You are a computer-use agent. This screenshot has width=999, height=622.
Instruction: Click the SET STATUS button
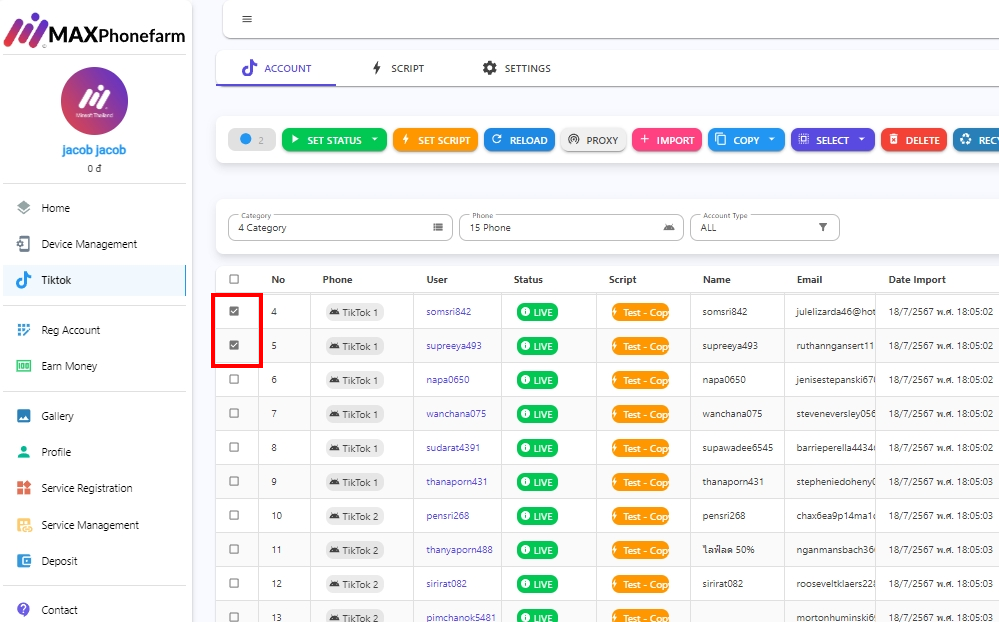(x=334, y=140)
